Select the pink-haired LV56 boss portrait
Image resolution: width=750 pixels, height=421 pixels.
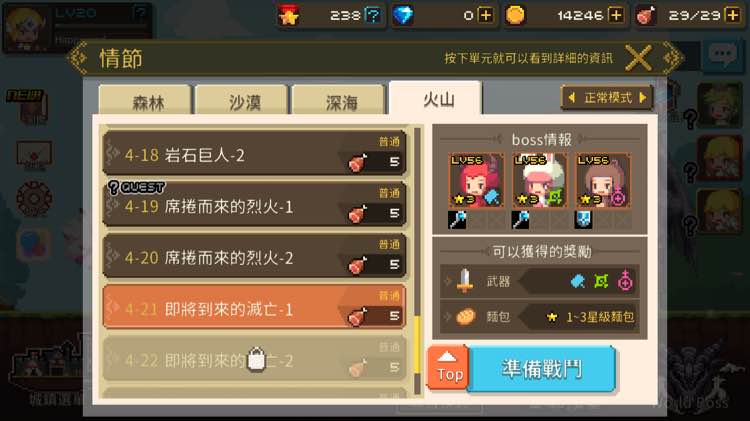pyautogui.click(x=539, y=180)
